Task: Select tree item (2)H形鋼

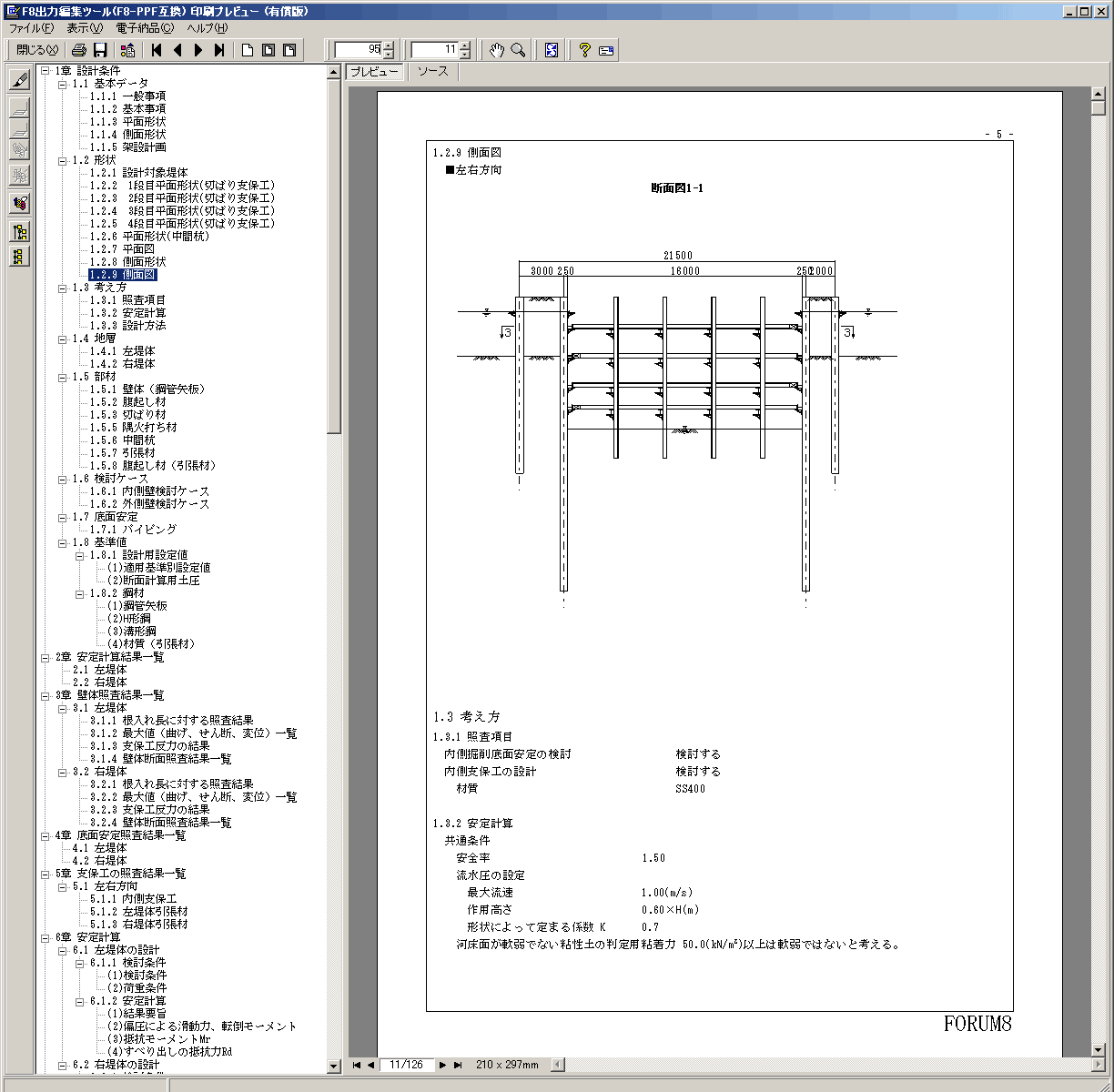Action: 129,618
